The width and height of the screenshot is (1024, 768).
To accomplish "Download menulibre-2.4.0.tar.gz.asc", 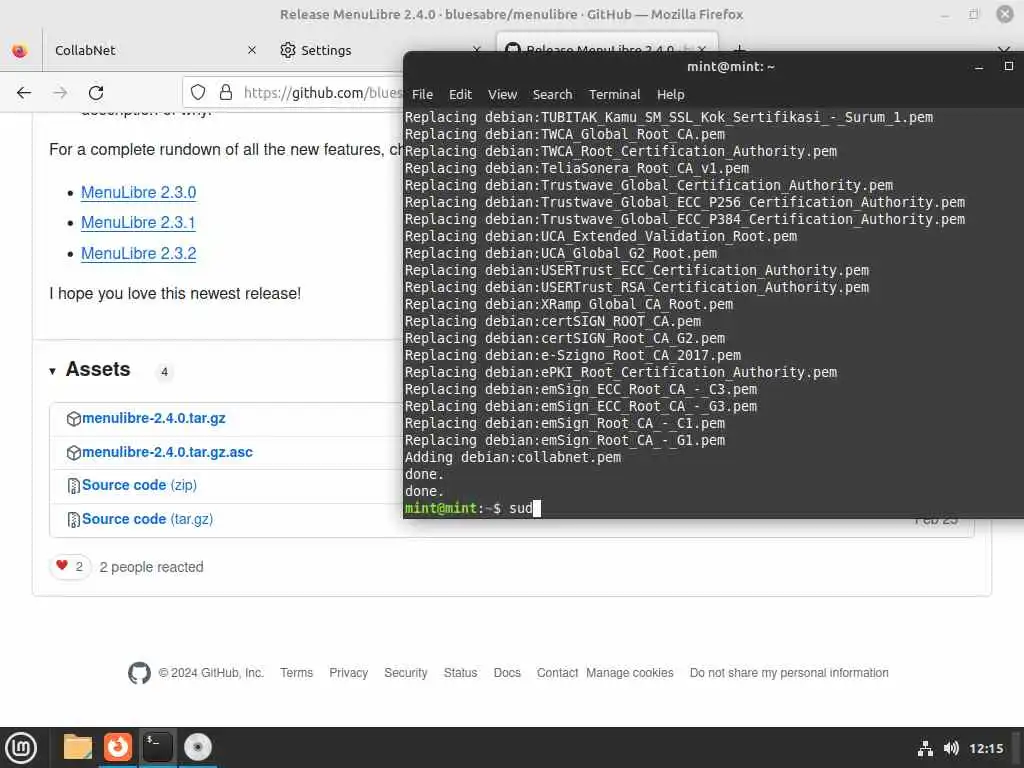I will (x=167, y=452).
